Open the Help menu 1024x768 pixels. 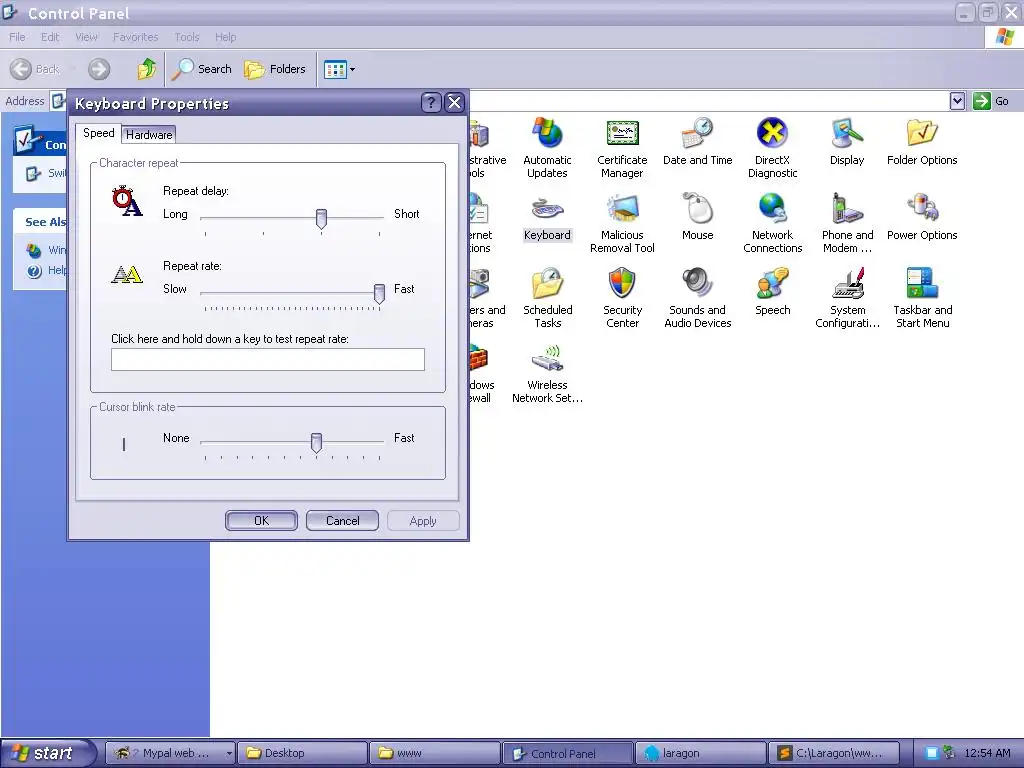tap(225, 37)
